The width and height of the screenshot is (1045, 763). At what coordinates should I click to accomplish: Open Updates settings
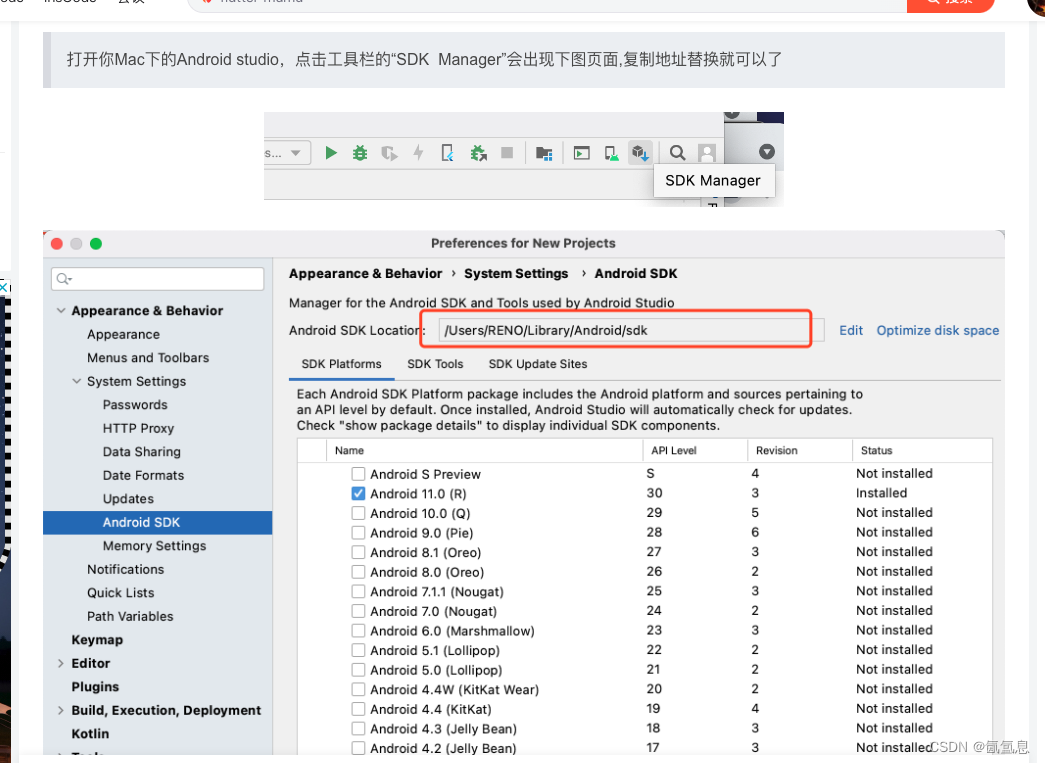coord(128,499)
